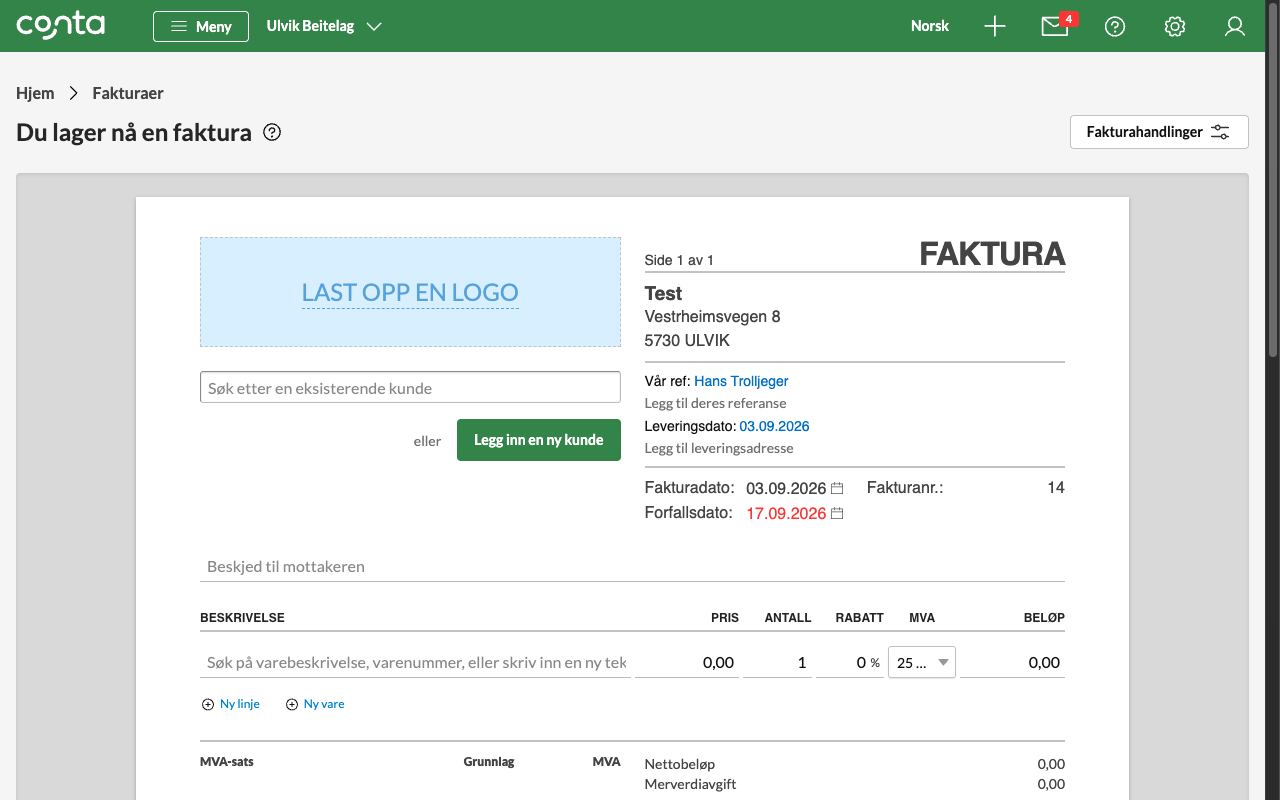
Task: Click the Antall field showing 1
Action: click(x=777, y=662)
